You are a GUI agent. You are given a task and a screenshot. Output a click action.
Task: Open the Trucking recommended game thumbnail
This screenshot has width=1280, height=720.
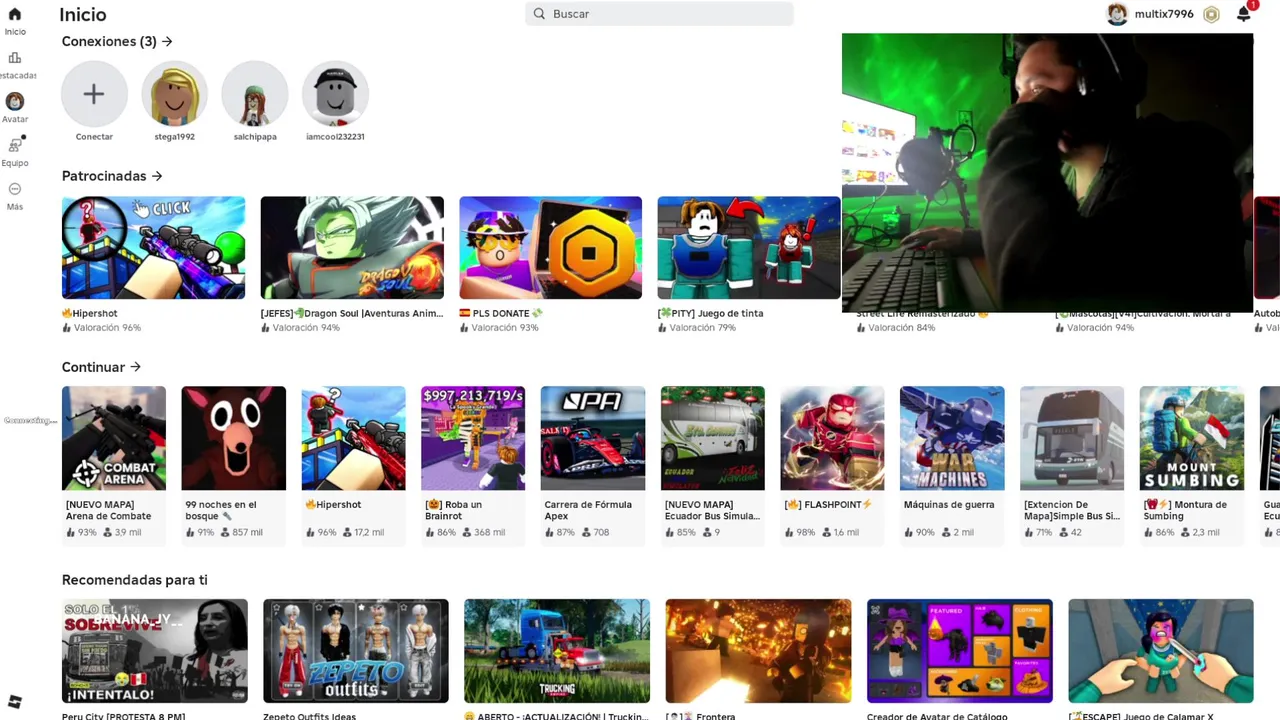pos(557,651)
